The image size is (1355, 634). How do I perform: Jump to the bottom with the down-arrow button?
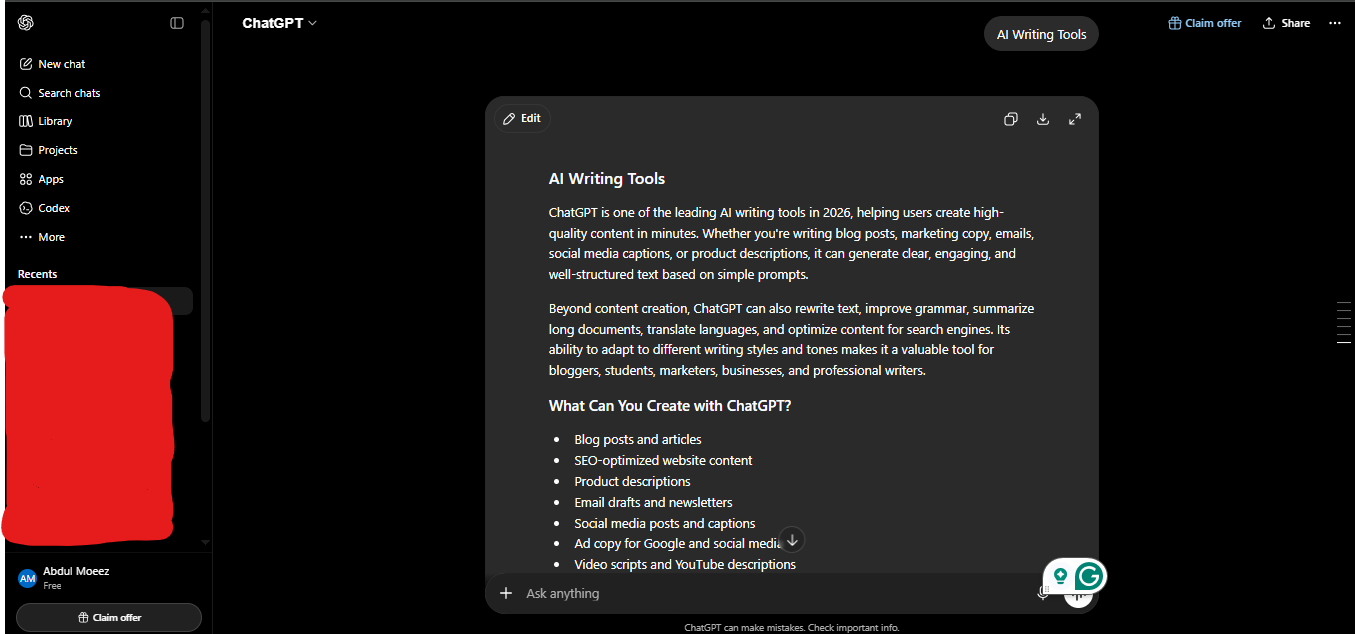[792, 540]
